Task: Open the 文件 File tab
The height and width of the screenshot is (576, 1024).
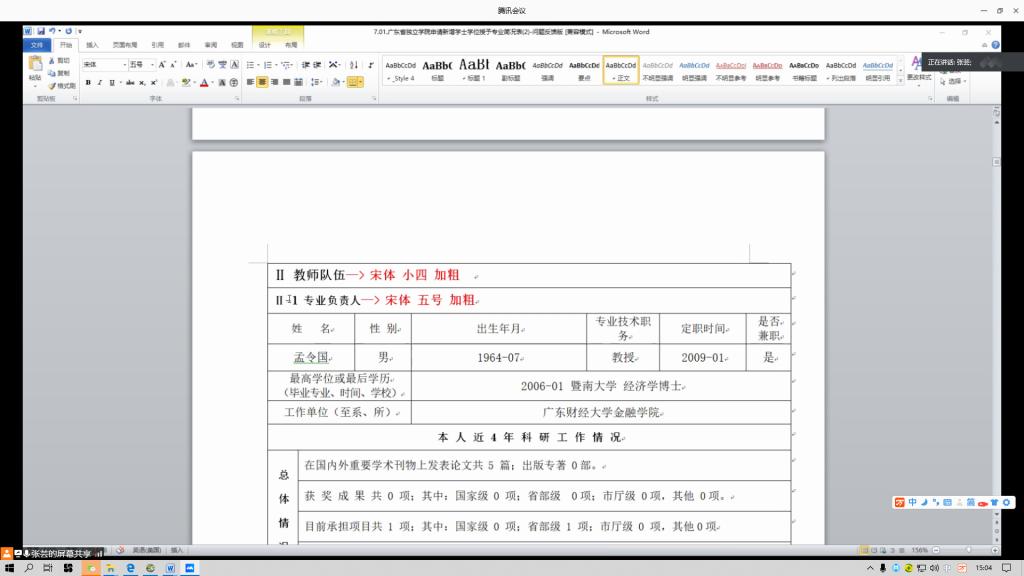Action: point(37,45)
